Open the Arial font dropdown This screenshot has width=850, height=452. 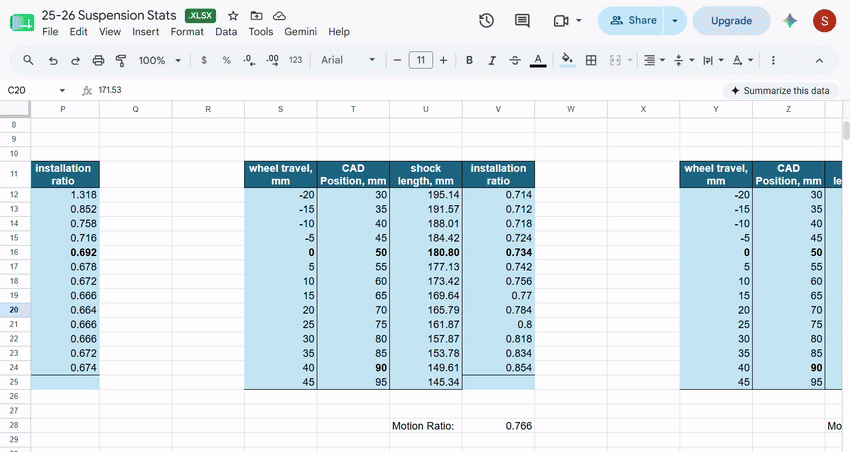click(347, 60)
